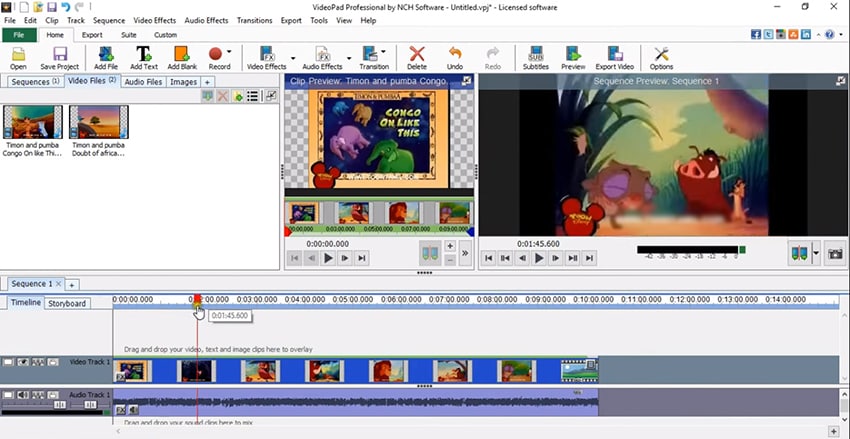850x439 pixels.
Task: Click the blue help question mark icon
Action: pos(829,34)
